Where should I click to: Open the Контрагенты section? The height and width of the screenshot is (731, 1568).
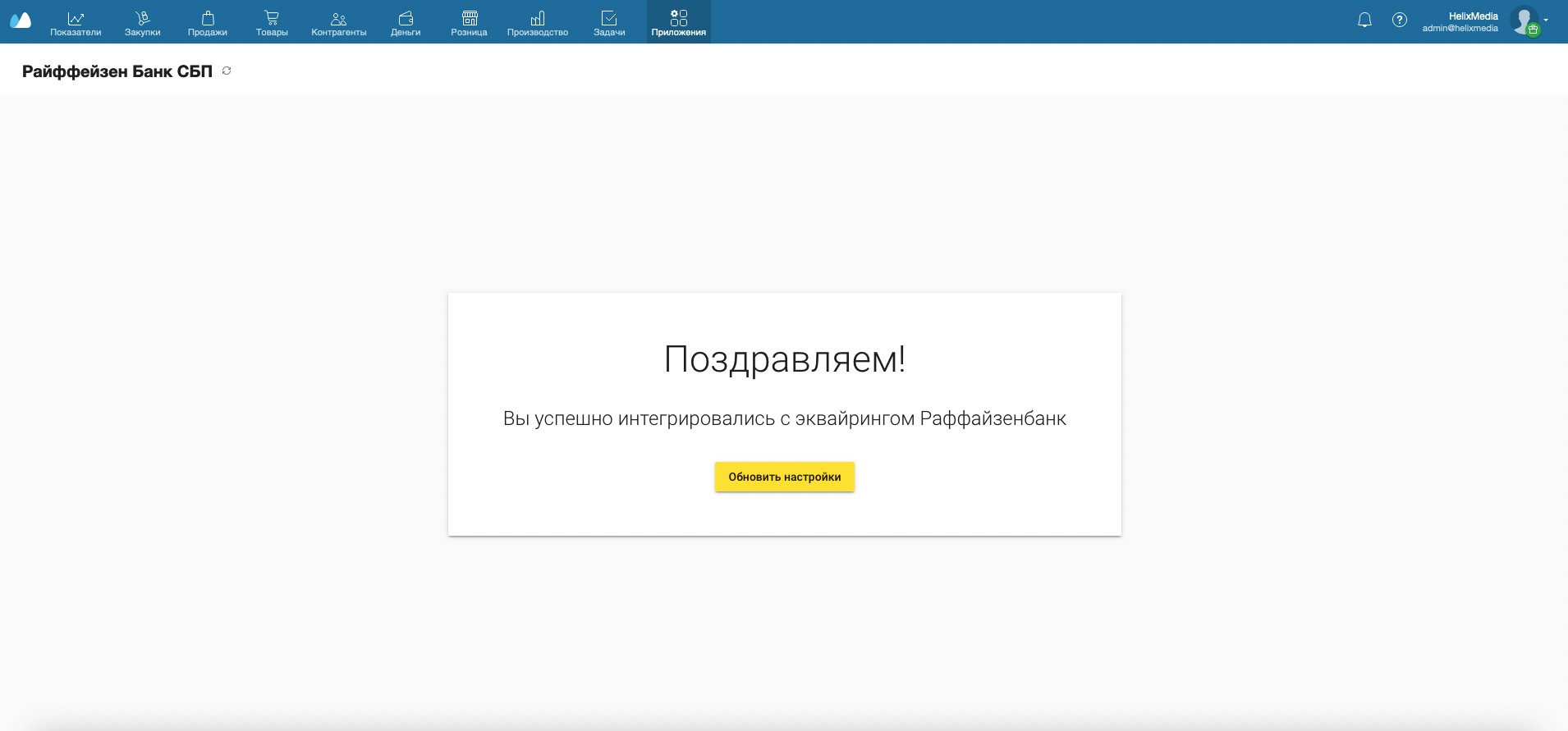pyautogui.click(x=339, y=22)
